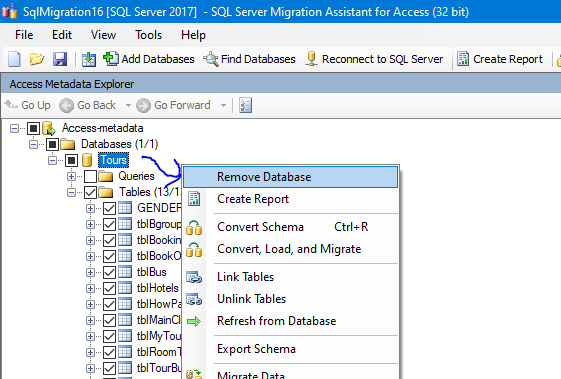The image size is (561, 379).
Task: Open the Tools menu
Action: [x=148, y=35]
